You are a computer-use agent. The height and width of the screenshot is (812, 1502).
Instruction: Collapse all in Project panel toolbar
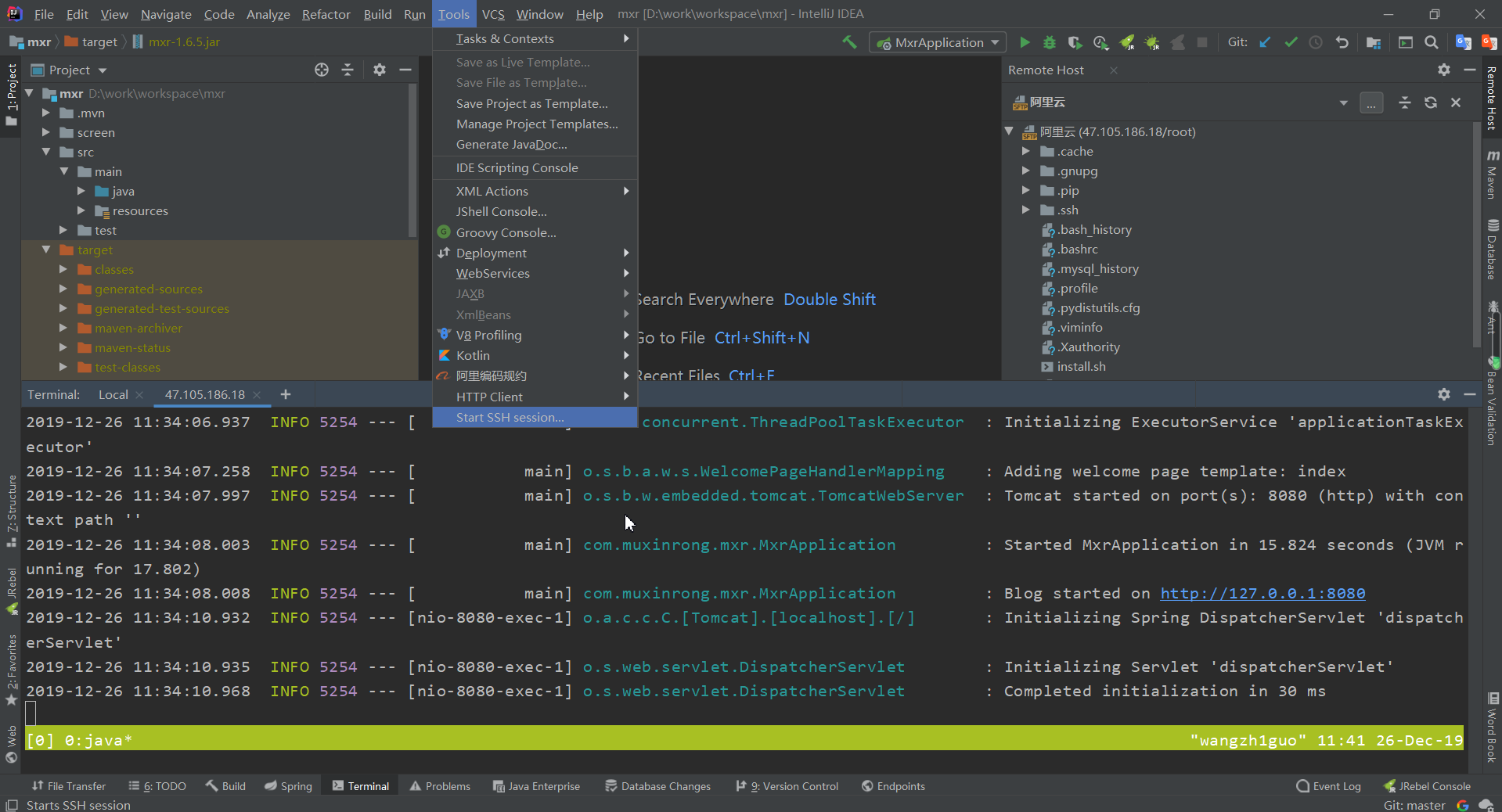click(x=348, y=70)
